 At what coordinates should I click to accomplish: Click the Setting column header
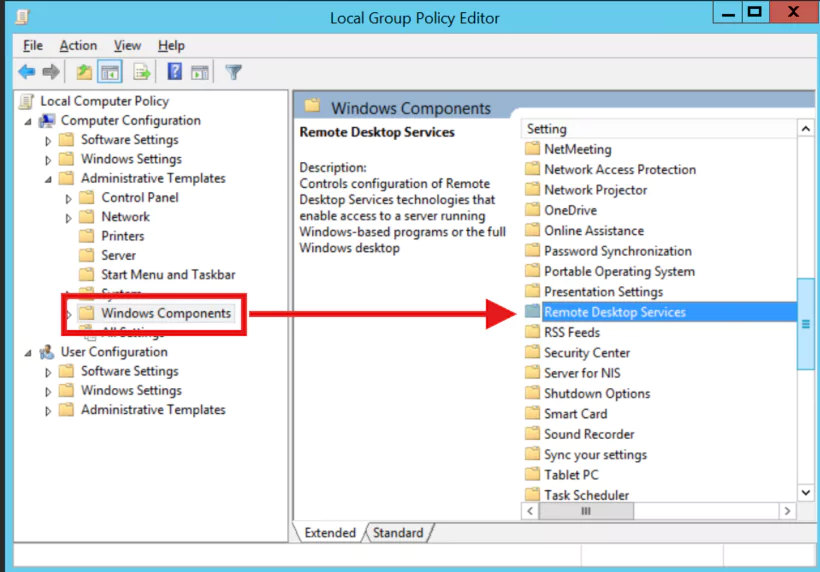[658, 129]
